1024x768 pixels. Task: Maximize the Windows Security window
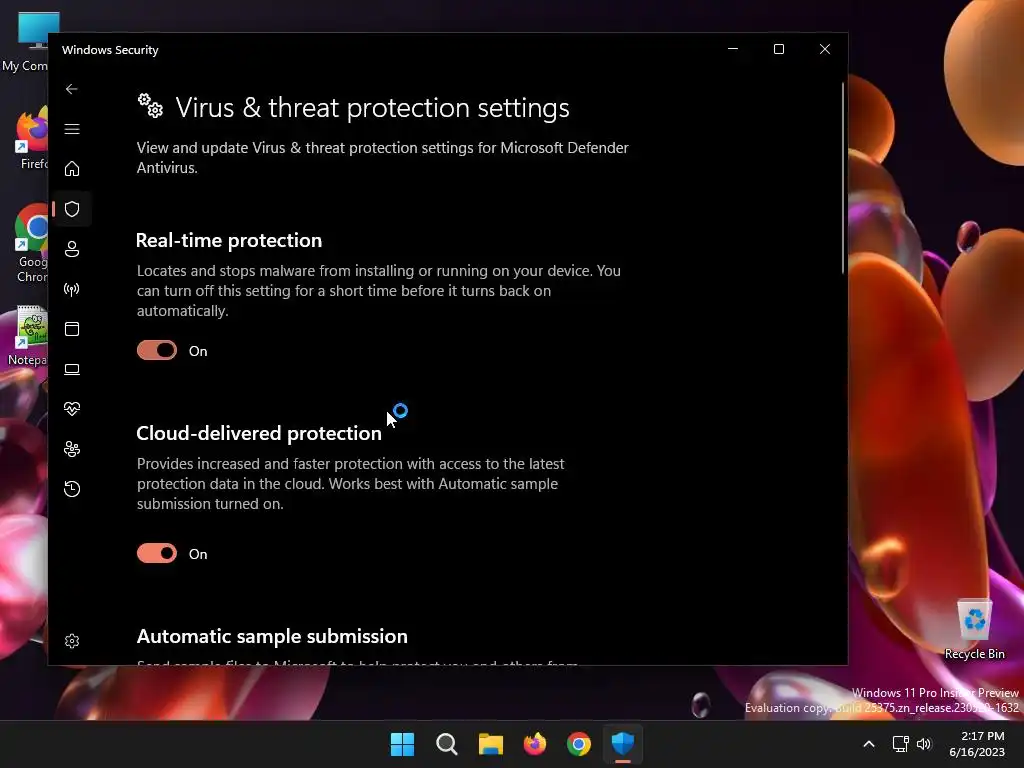click(x=778, y=49)
